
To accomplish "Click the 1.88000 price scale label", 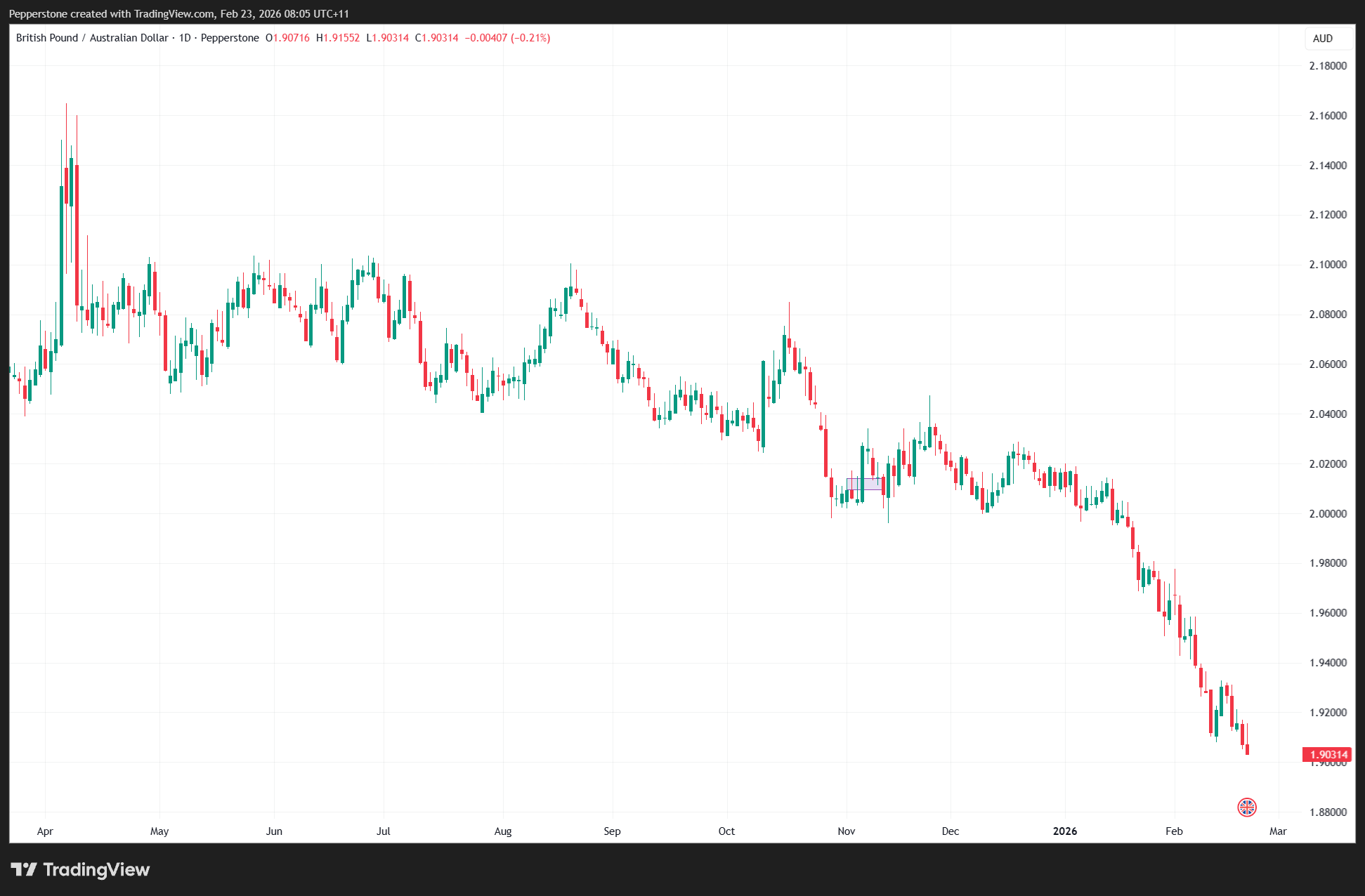I will pos(1328,812).
